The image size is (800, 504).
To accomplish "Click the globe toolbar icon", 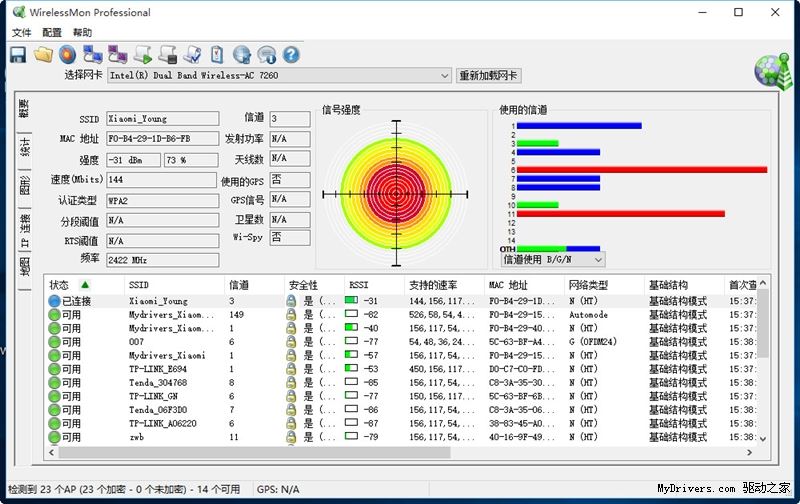I will [242, 55].
